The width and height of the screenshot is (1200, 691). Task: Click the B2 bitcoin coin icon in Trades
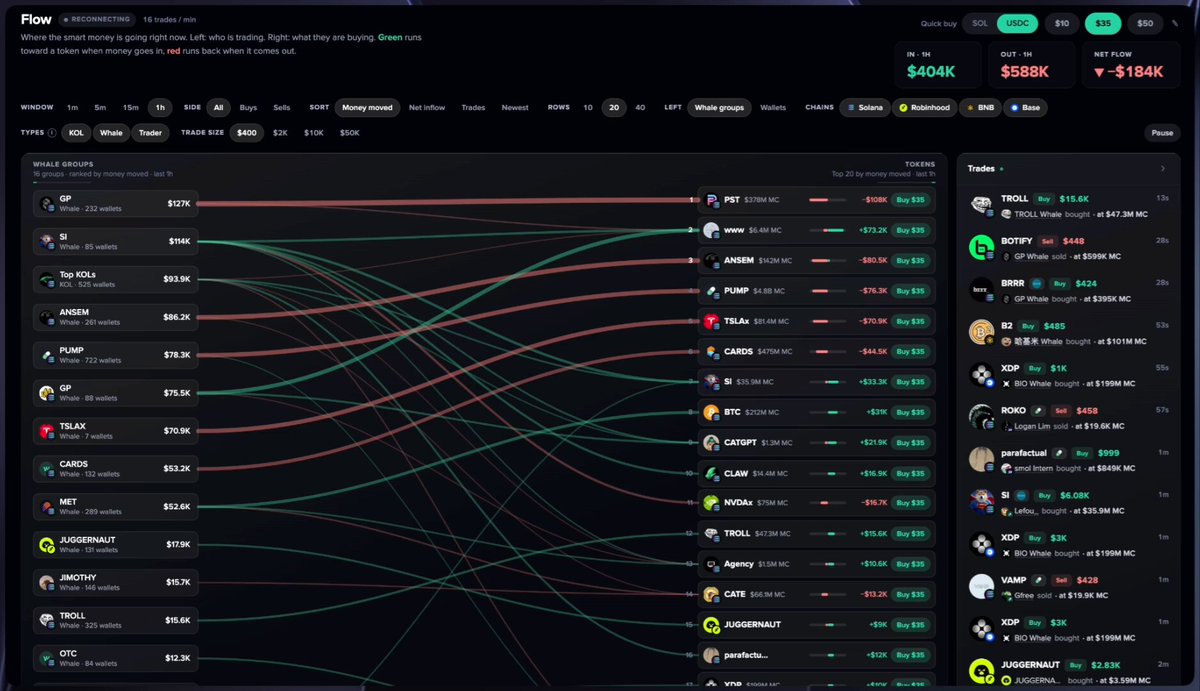tap(982, 332)
